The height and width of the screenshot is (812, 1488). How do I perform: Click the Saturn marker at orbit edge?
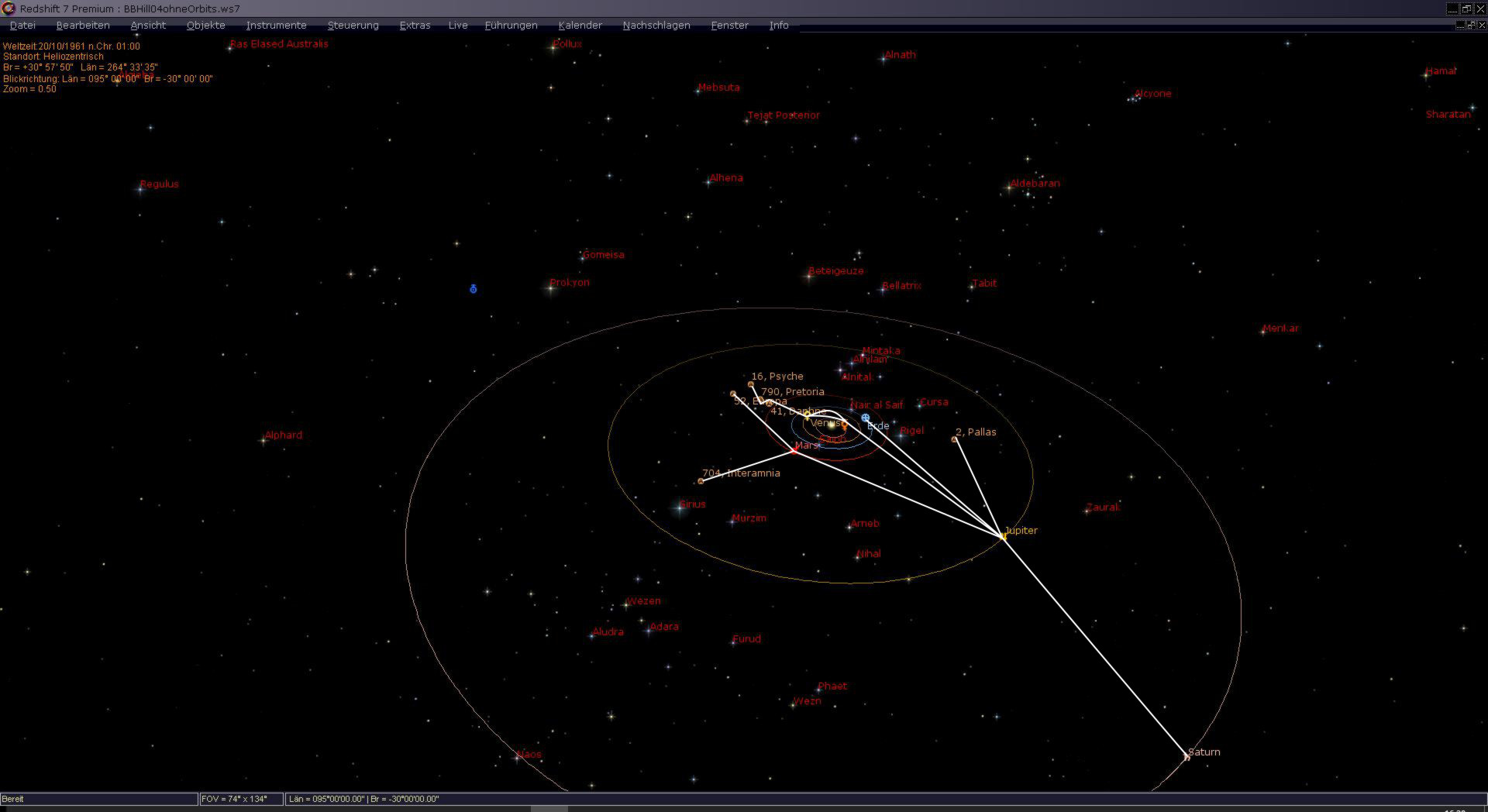pos(1187,757)
